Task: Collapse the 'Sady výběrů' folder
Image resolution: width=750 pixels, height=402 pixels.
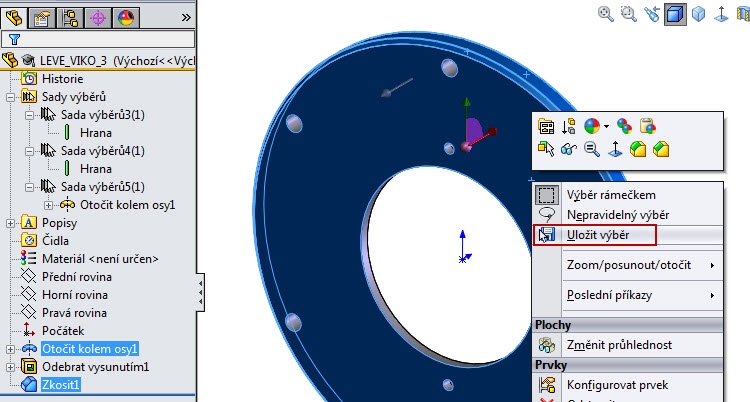Action: click(x=11, y=97)
